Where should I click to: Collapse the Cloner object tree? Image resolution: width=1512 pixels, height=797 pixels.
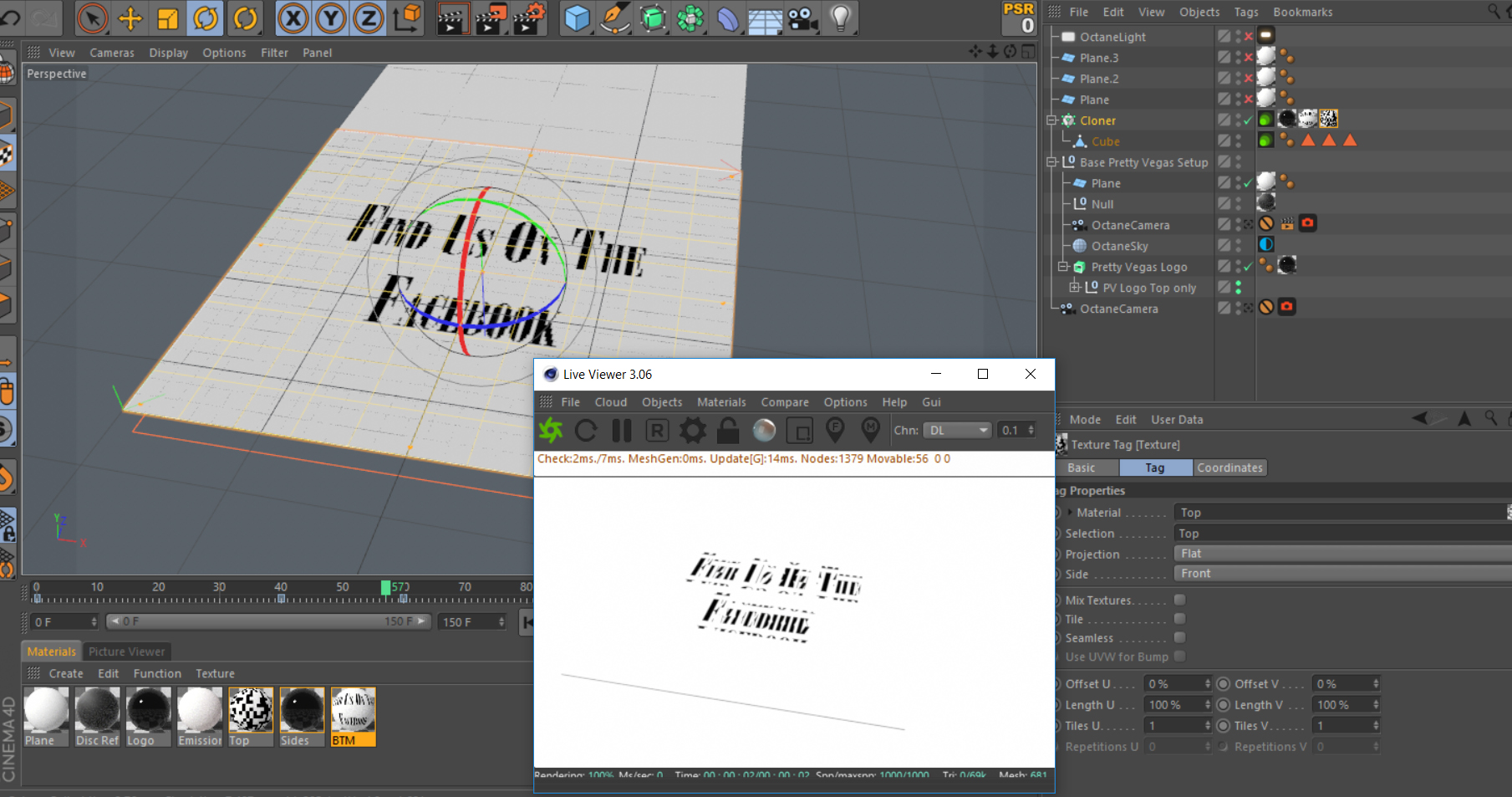point(1052,120)
